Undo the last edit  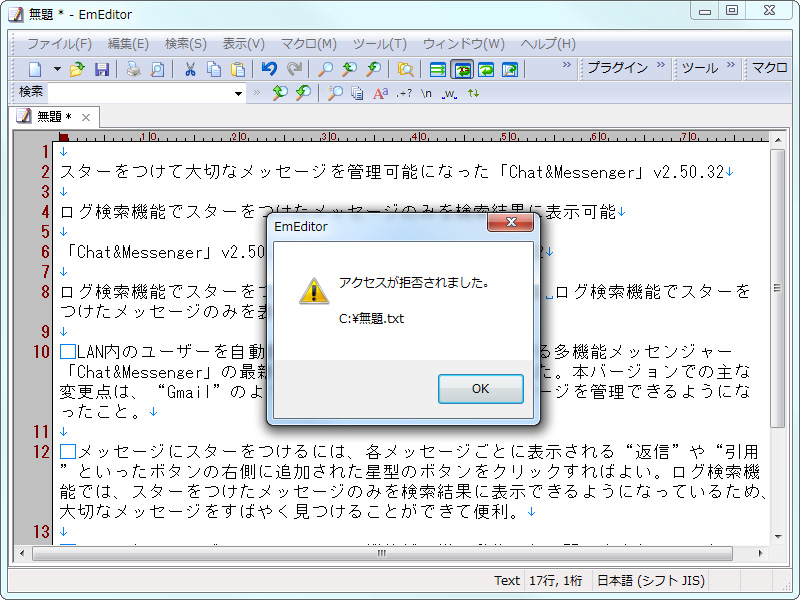(268, 69)
